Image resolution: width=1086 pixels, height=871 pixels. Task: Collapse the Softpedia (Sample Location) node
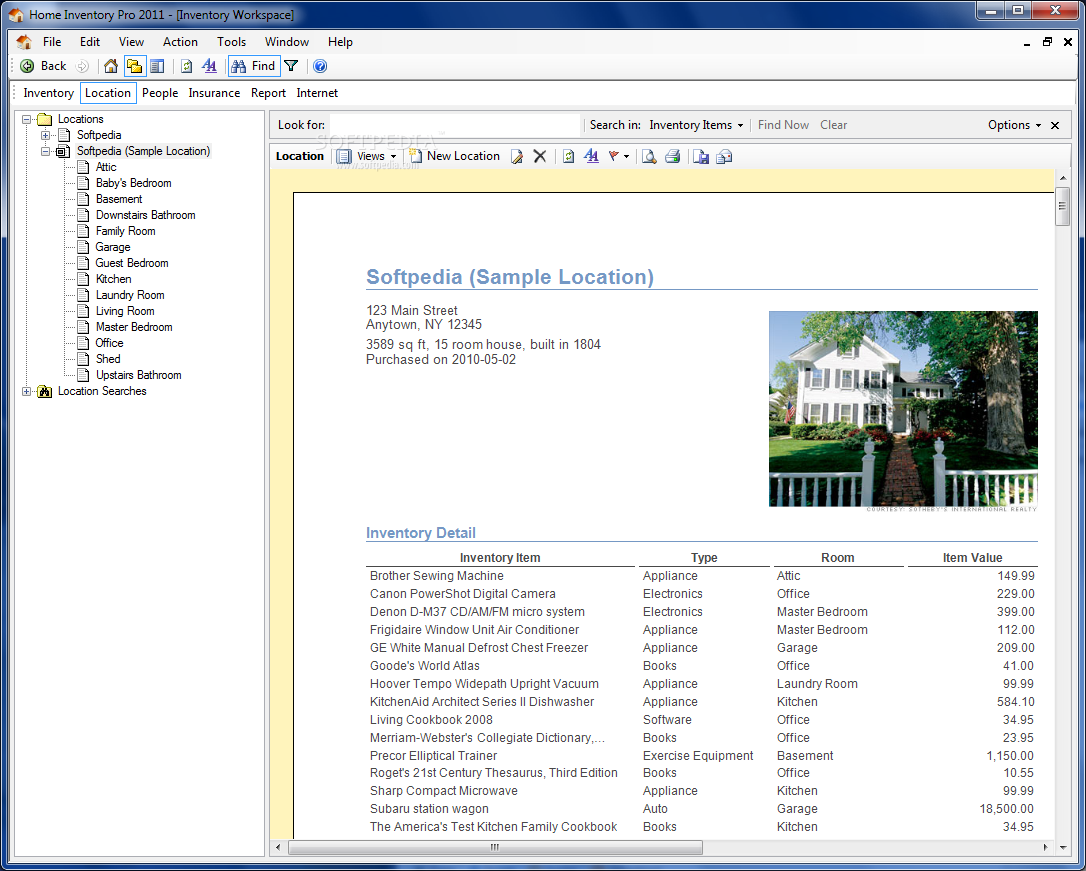point(45,151)
